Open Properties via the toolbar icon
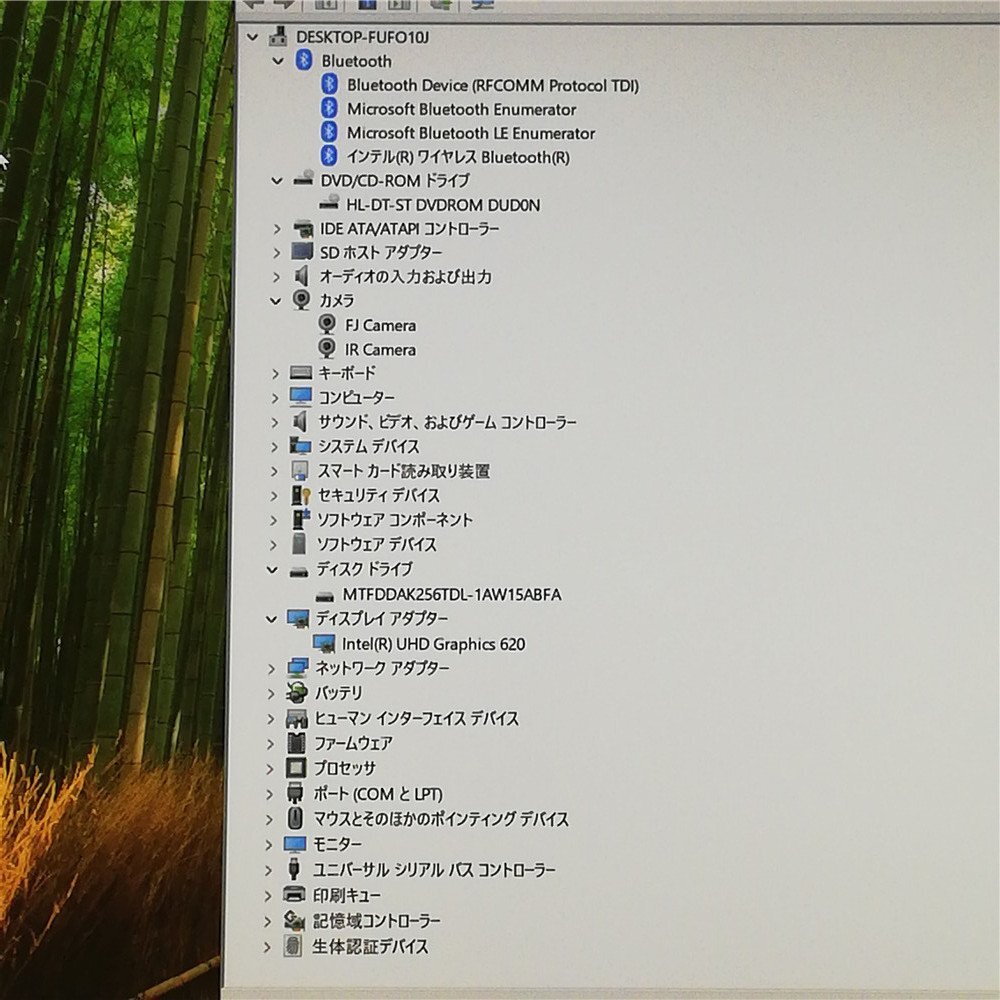This screenshot has width=1000, height=1000. pyautogui.click(x=369, y=5)
